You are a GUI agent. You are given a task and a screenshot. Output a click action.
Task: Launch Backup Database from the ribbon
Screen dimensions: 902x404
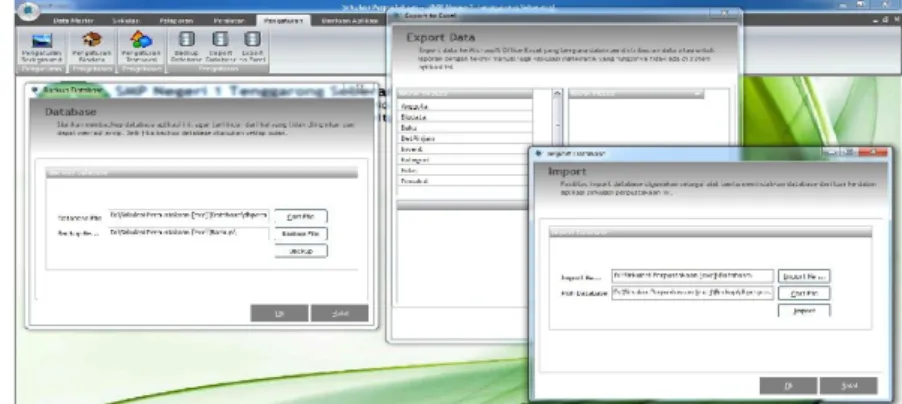(x=187, y=47)
